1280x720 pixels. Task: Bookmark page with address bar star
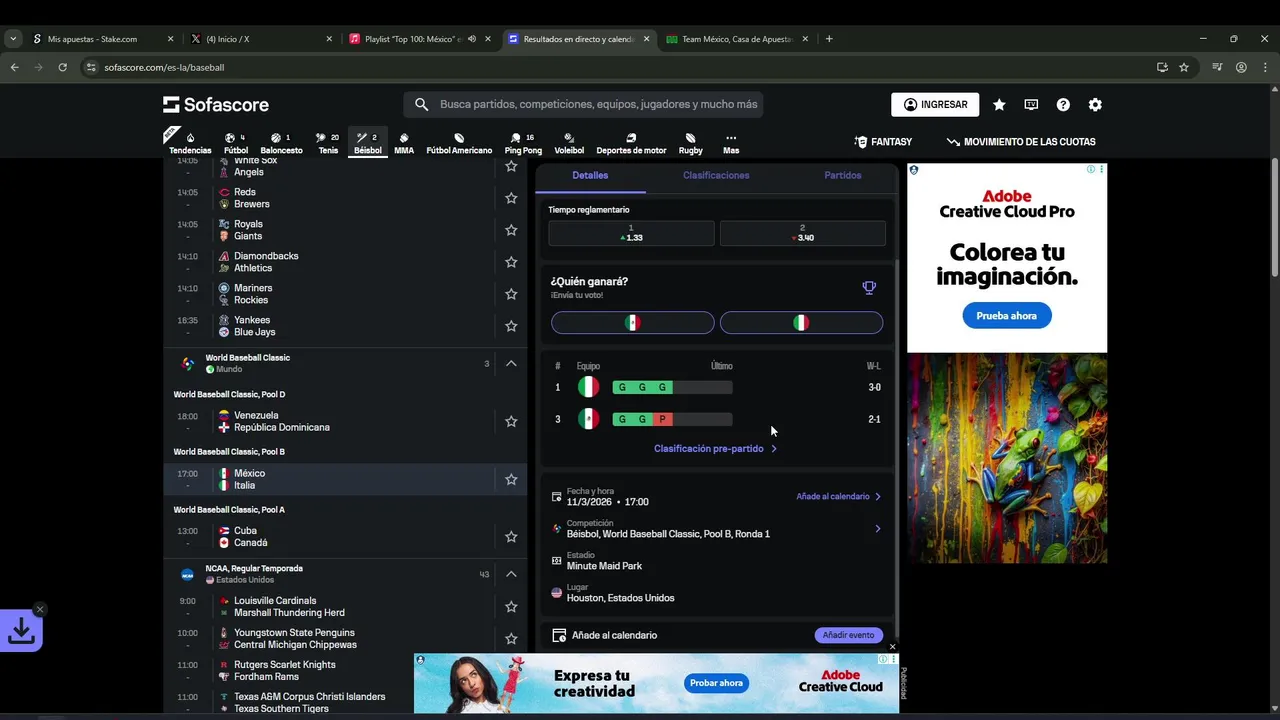pos(1184,67)
